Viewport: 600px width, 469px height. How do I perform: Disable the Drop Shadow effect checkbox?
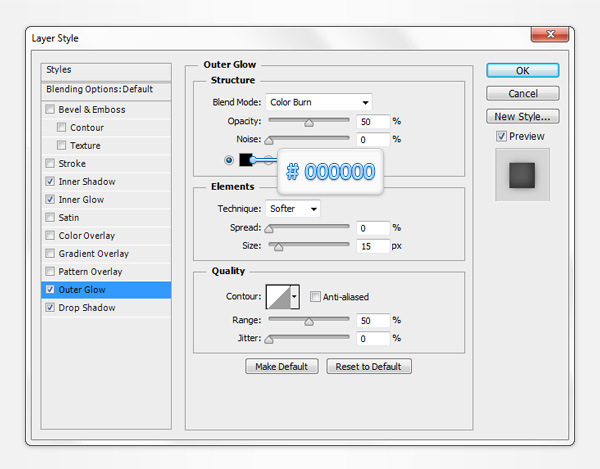51,308
